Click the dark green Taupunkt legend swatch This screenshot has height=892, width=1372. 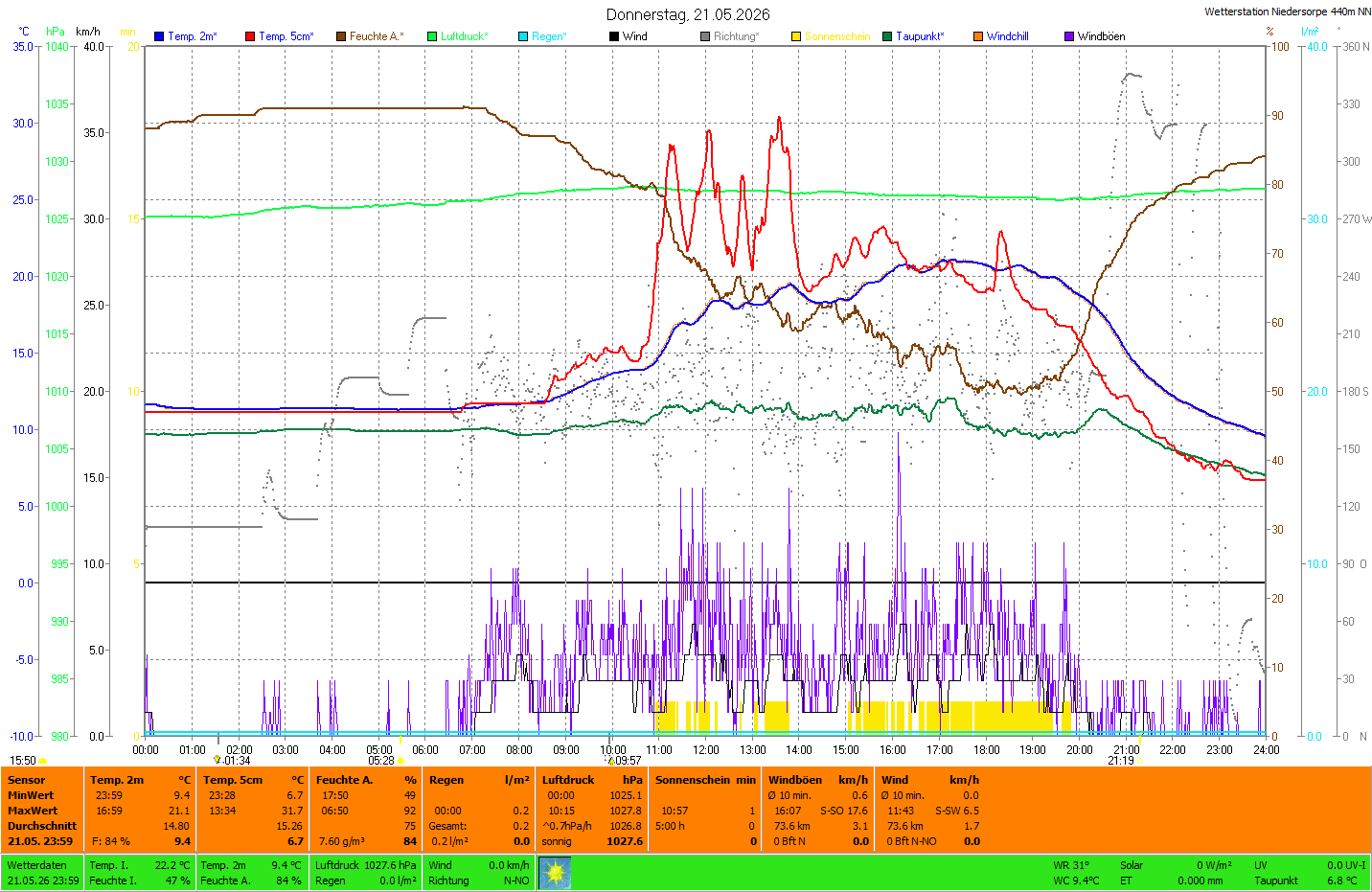pyautogui.click(x=887, y=36)
